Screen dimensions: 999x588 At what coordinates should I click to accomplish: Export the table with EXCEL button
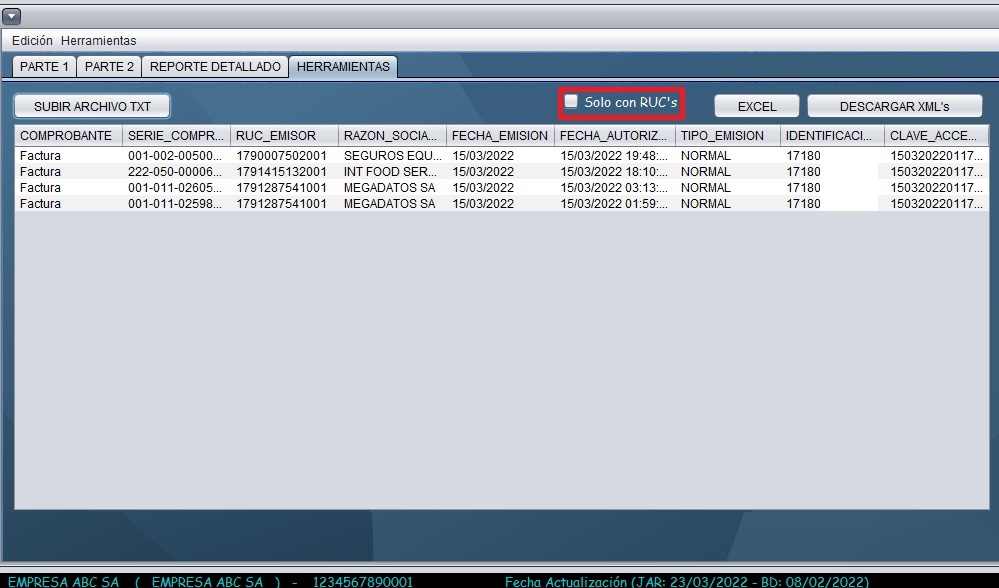[x=757, y=107]
